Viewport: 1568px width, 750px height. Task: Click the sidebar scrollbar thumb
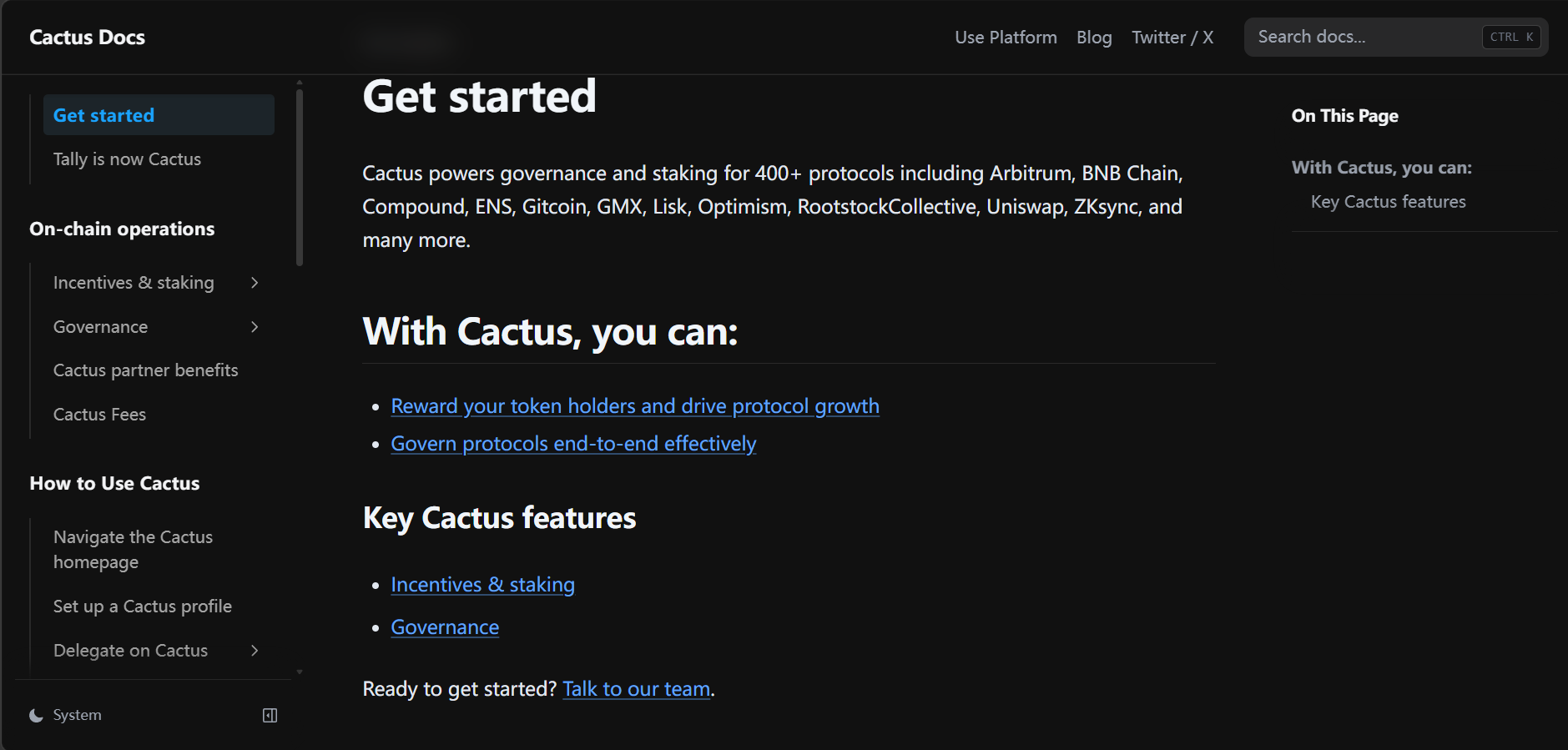click(300, 177)
